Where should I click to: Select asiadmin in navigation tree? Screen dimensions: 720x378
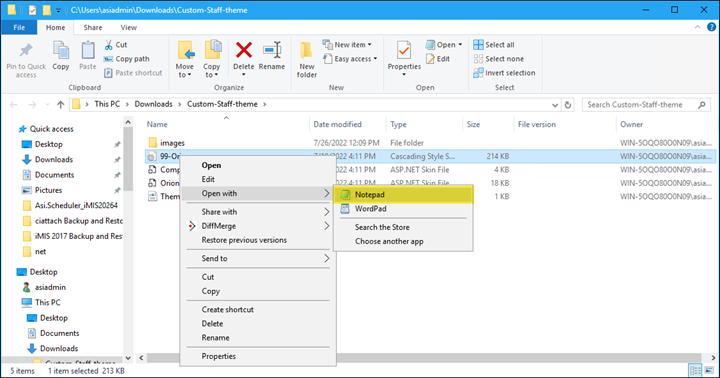coord(50,287)
